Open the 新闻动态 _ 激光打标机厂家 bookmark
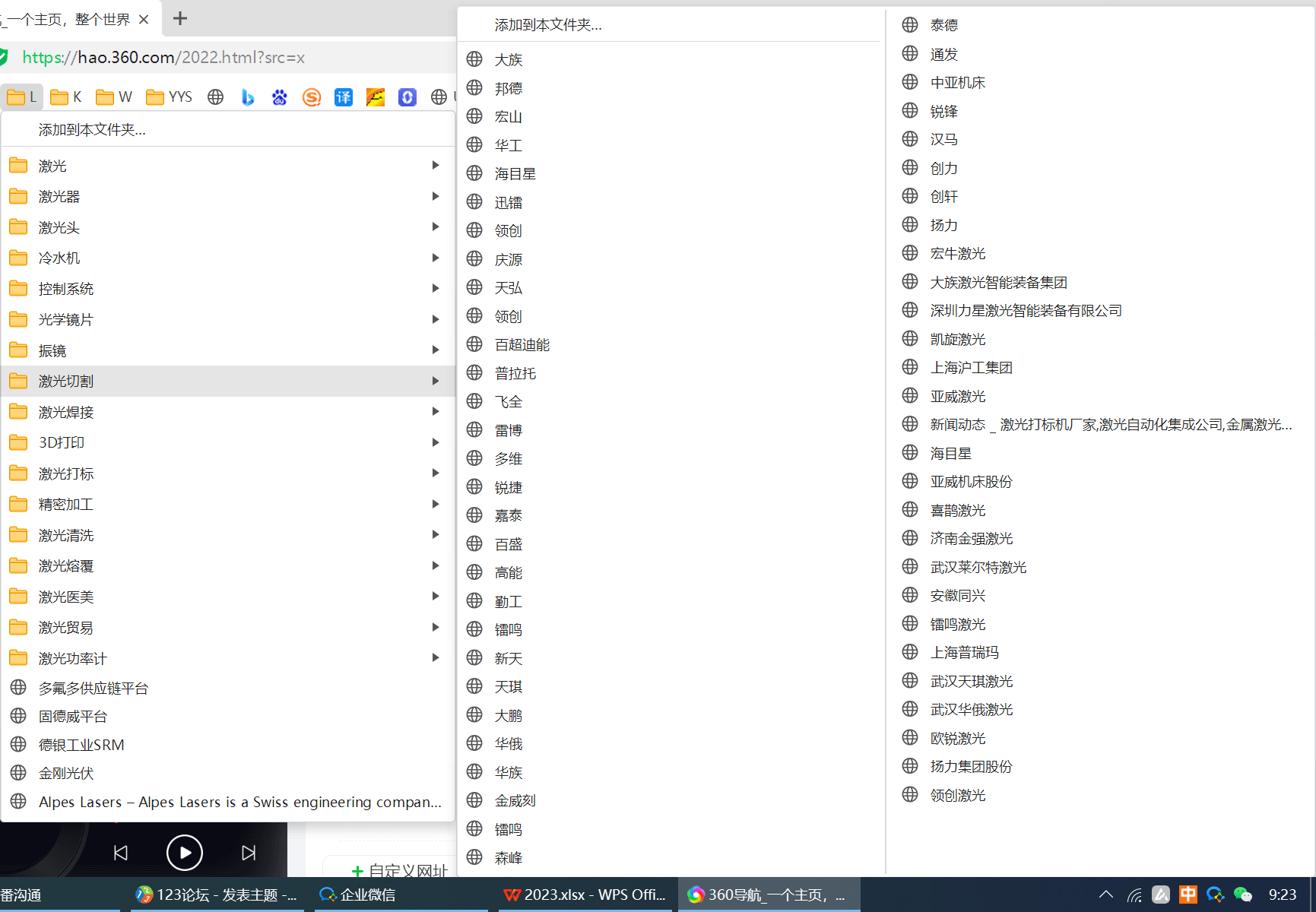This screenshot has width=1316, height=912. tap(1101, 424)
